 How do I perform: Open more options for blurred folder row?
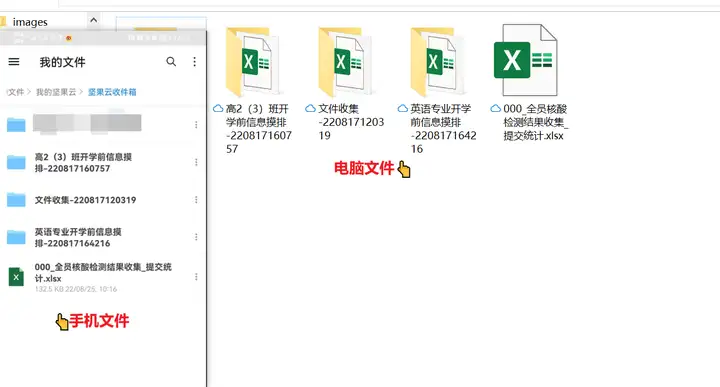tap(196, 125)
